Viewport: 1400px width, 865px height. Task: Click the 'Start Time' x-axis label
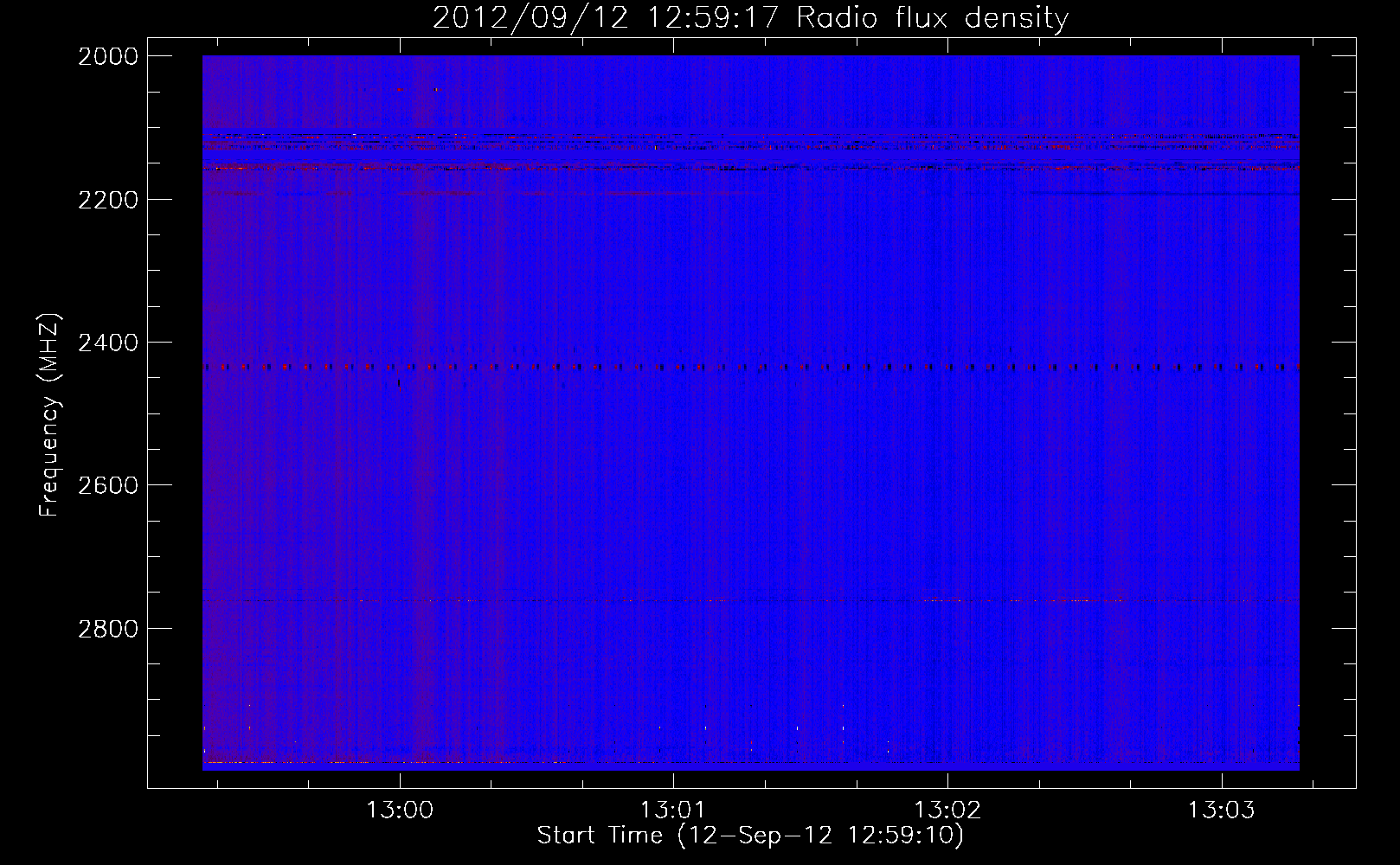[x=600, y=836]
